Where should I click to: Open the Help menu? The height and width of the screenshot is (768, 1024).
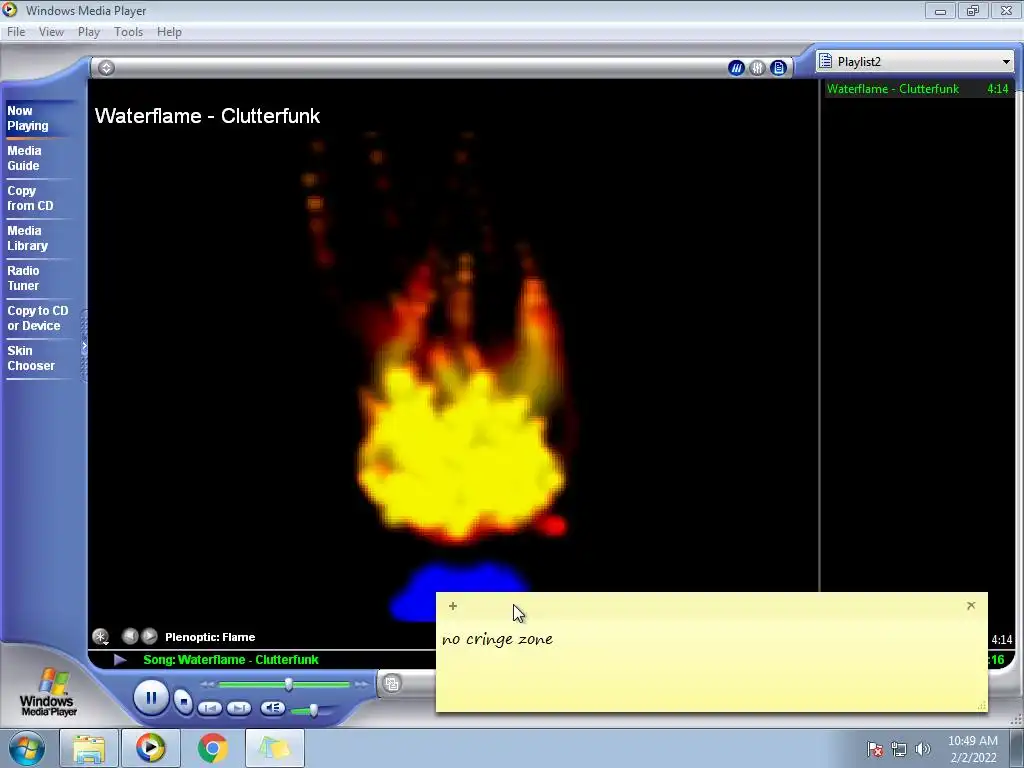point(169,32)
